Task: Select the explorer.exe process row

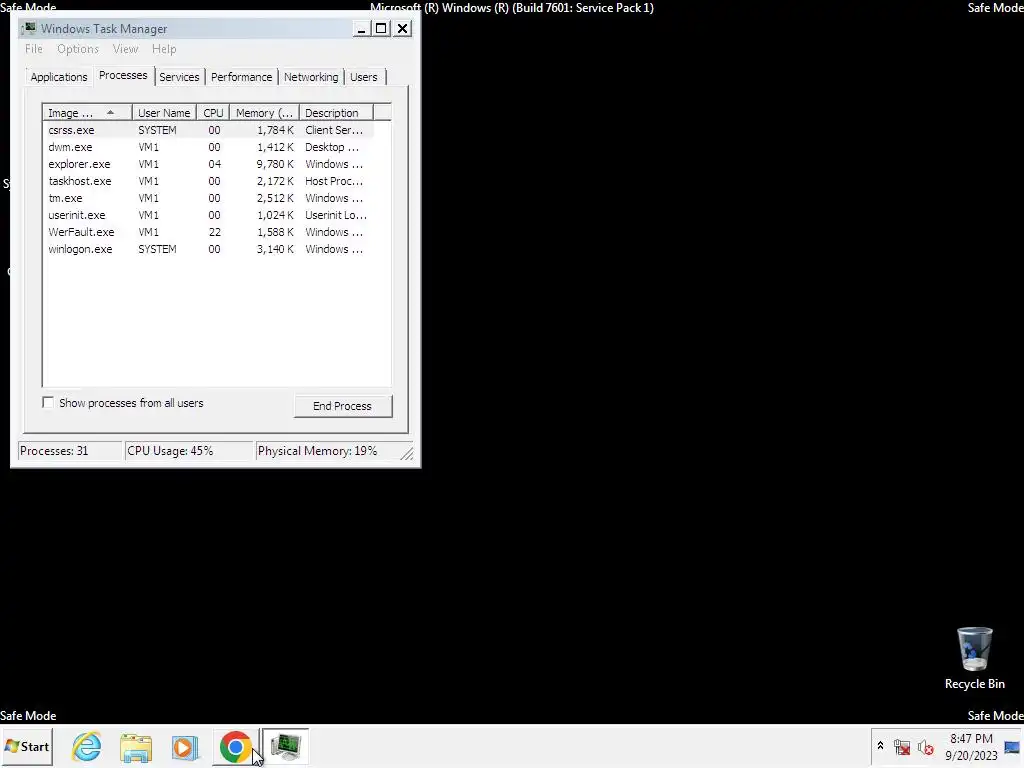Action: pyautogui.click(x=209, y=164)
